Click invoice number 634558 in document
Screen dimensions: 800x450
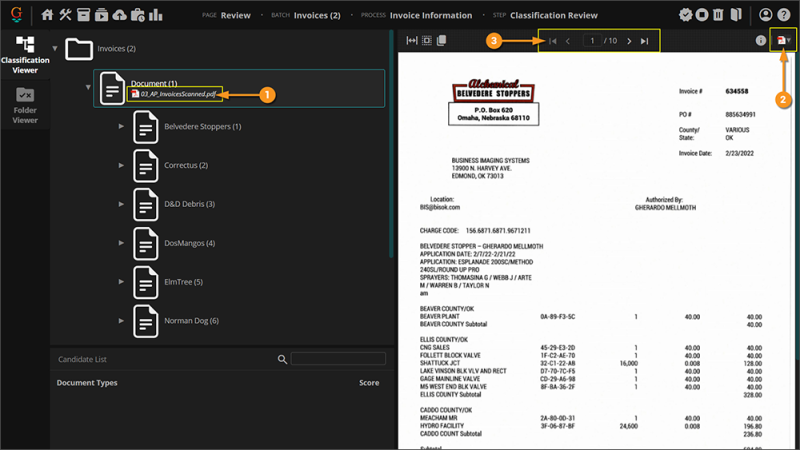737,91
